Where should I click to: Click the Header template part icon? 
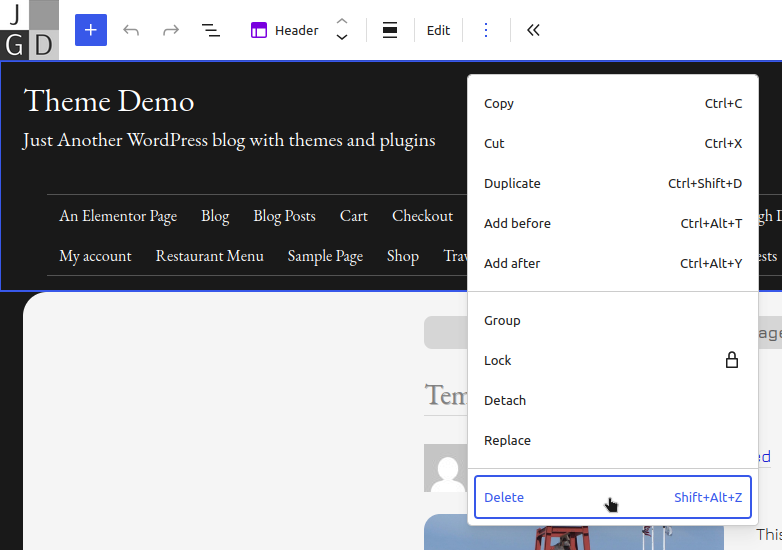pos(259,30)
